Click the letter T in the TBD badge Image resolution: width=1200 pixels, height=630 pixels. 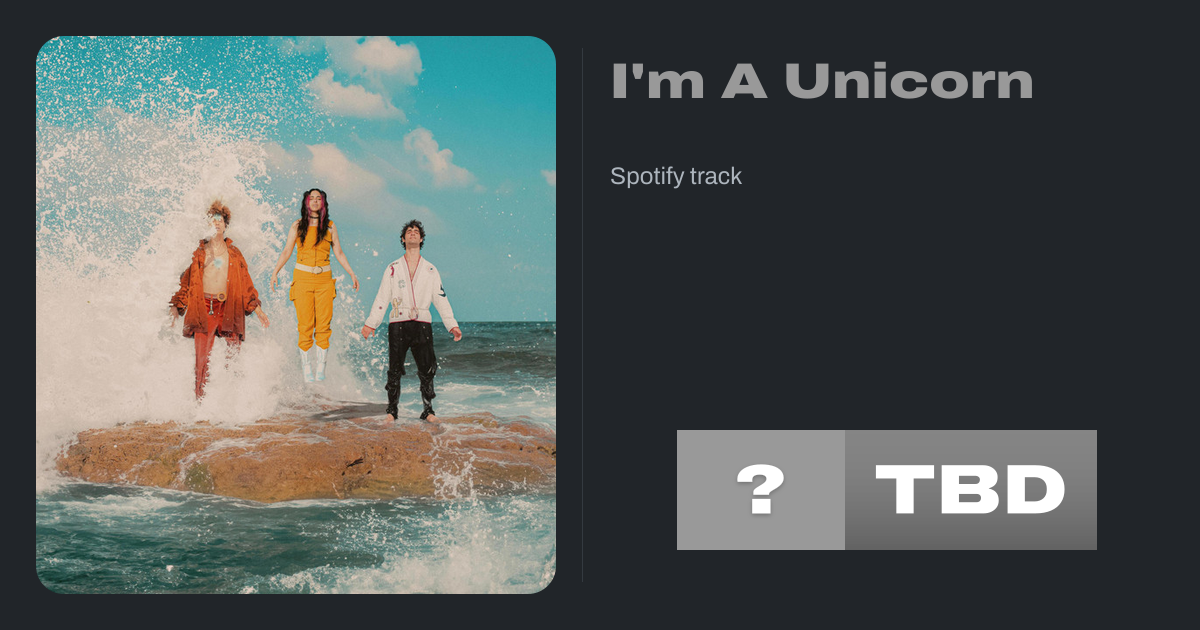point(905,490)
